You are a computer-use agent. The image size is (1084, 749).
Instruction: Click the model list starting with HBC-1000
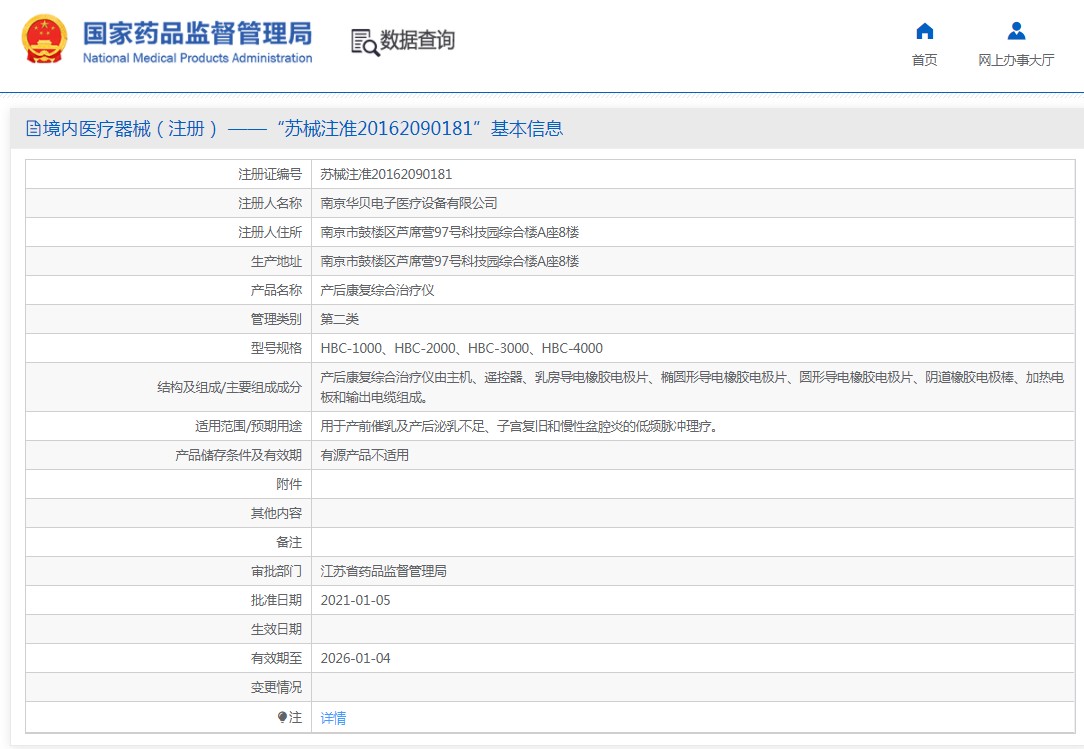[x=461, y=348]
